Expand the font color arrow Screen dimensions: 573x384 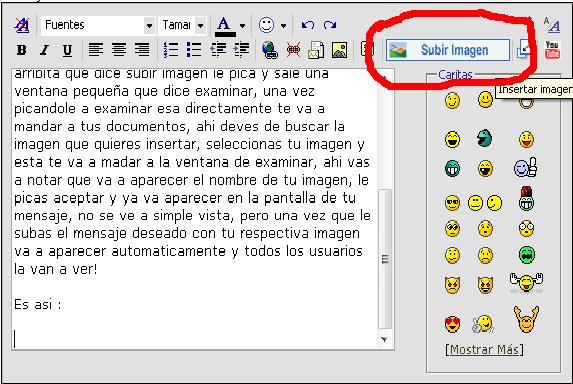(x=242, y=26)
